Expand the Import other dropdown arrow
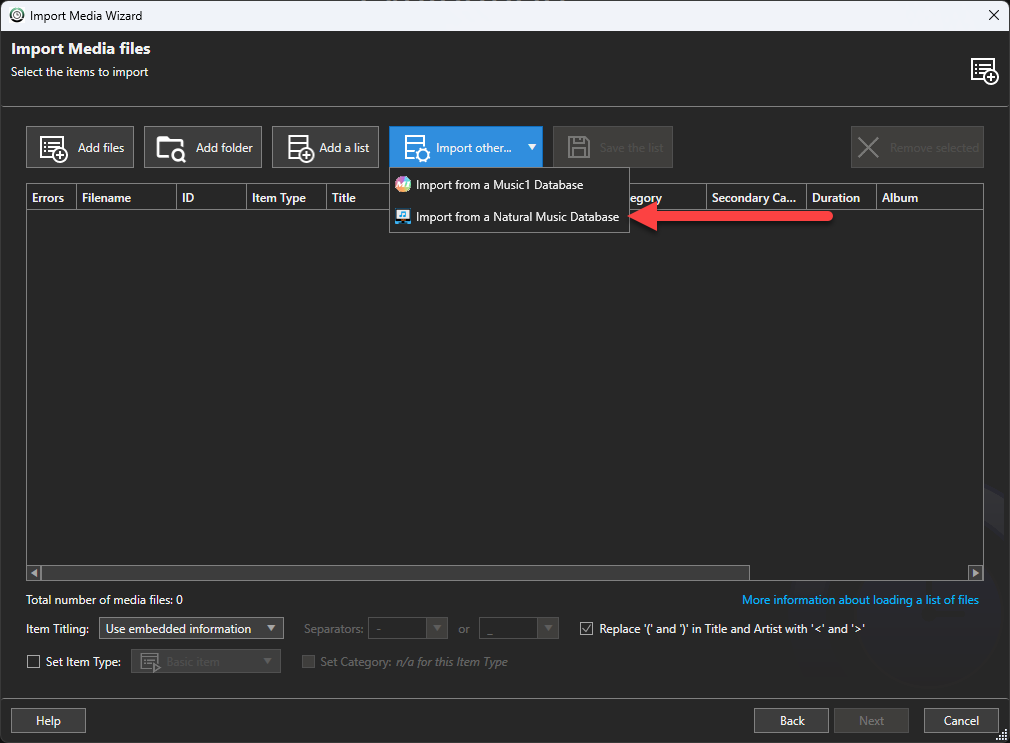This screenshot has height=743, width=1010. click(532, 147)
